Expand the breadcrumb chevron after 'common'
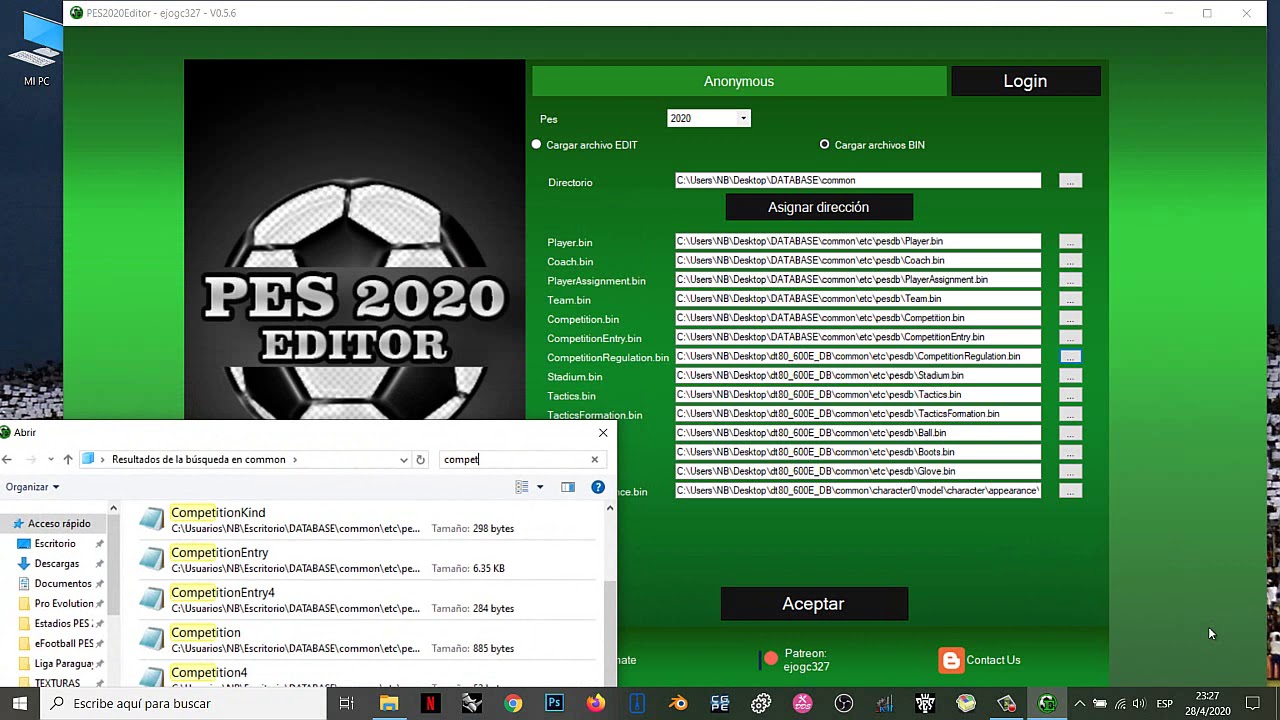 pyautogui.click(x=295, y=460)
